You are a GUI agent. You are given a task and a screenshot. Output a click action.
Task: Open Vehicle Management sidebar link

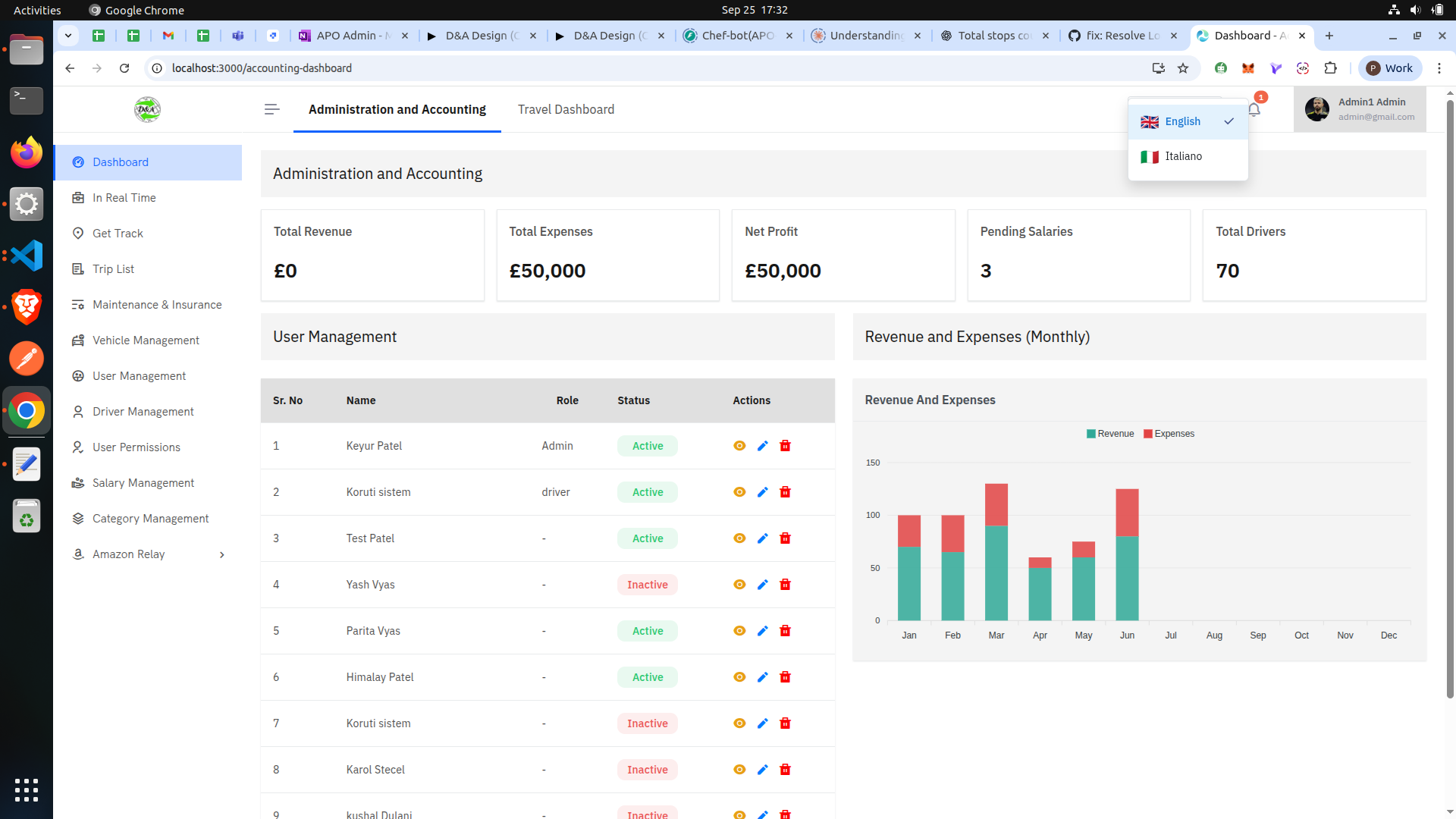[x=146, y=340]
